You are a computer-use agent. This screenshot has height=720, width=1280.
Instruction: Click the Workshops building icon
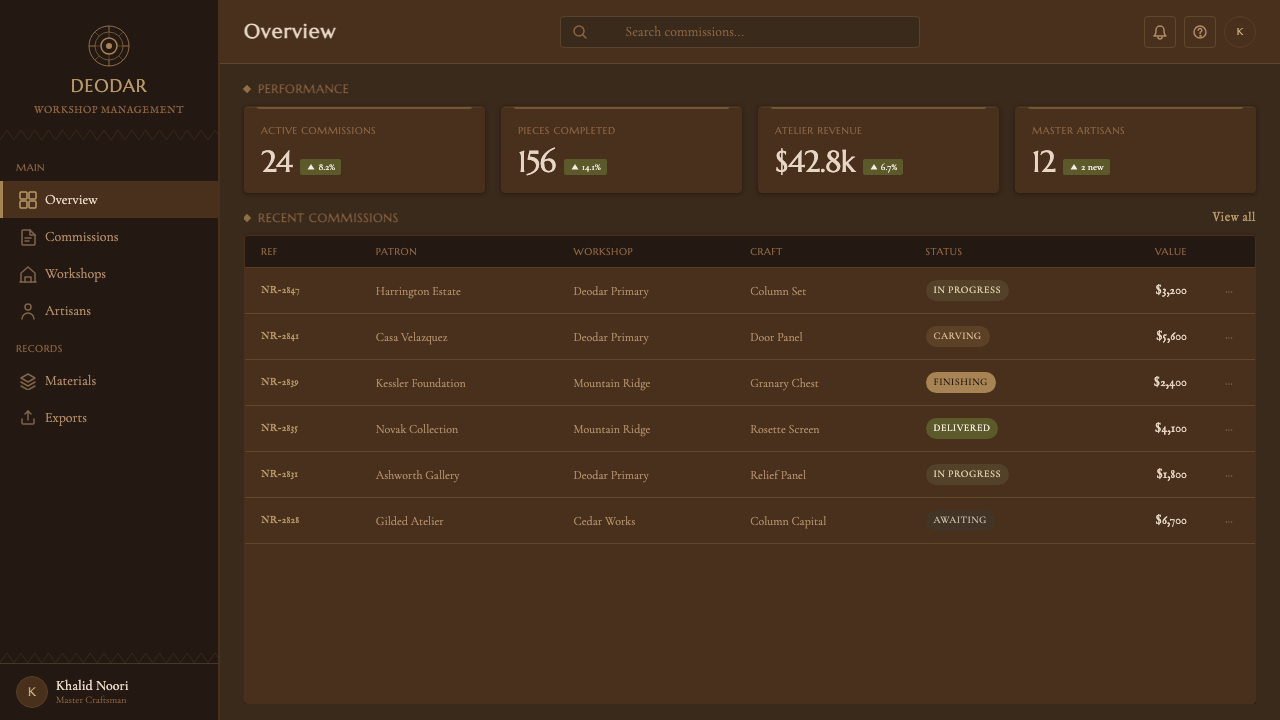(x=28, y=274)
